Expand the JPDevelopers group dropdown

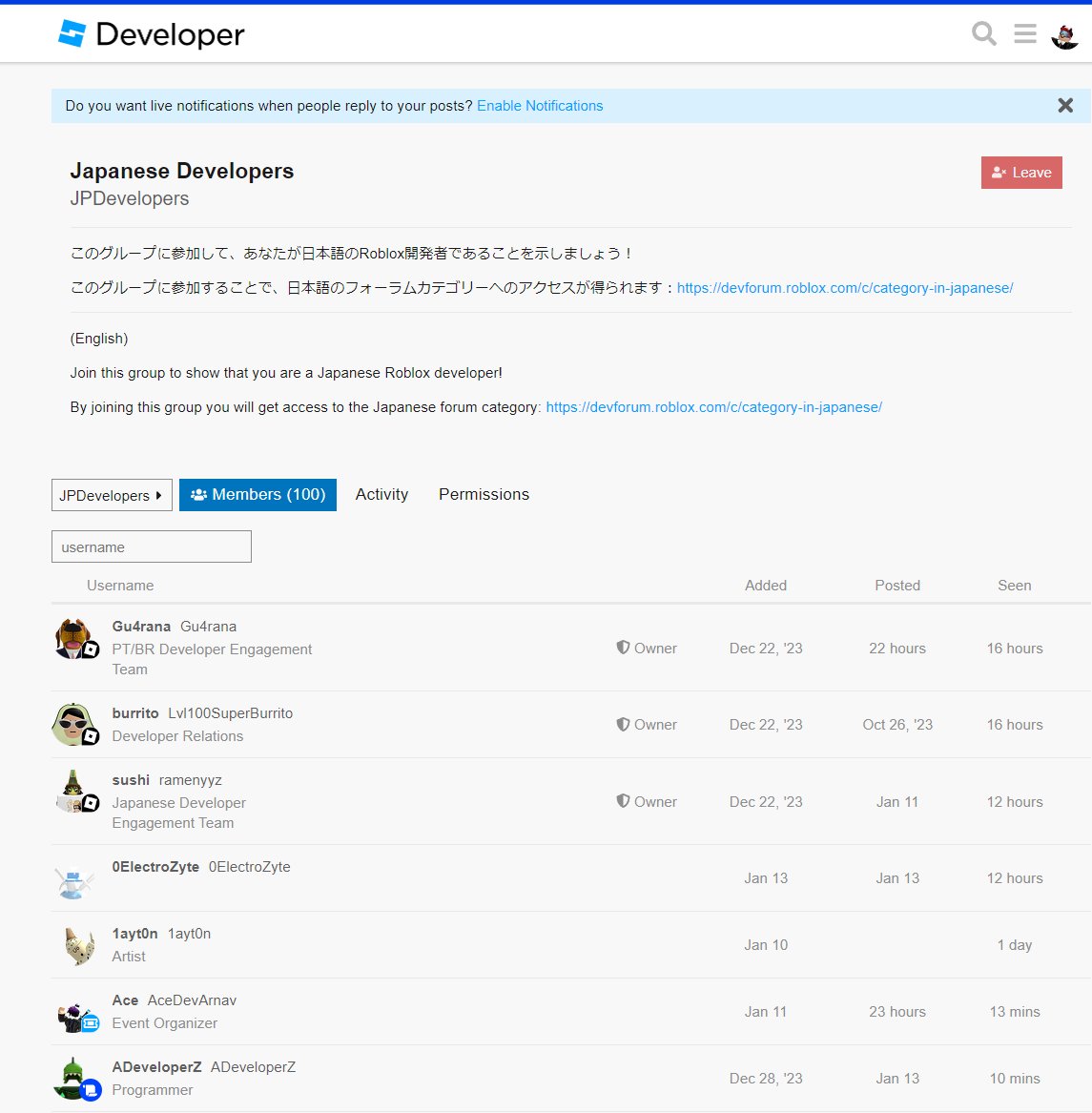pyautogui.click(x=112, y=495)
